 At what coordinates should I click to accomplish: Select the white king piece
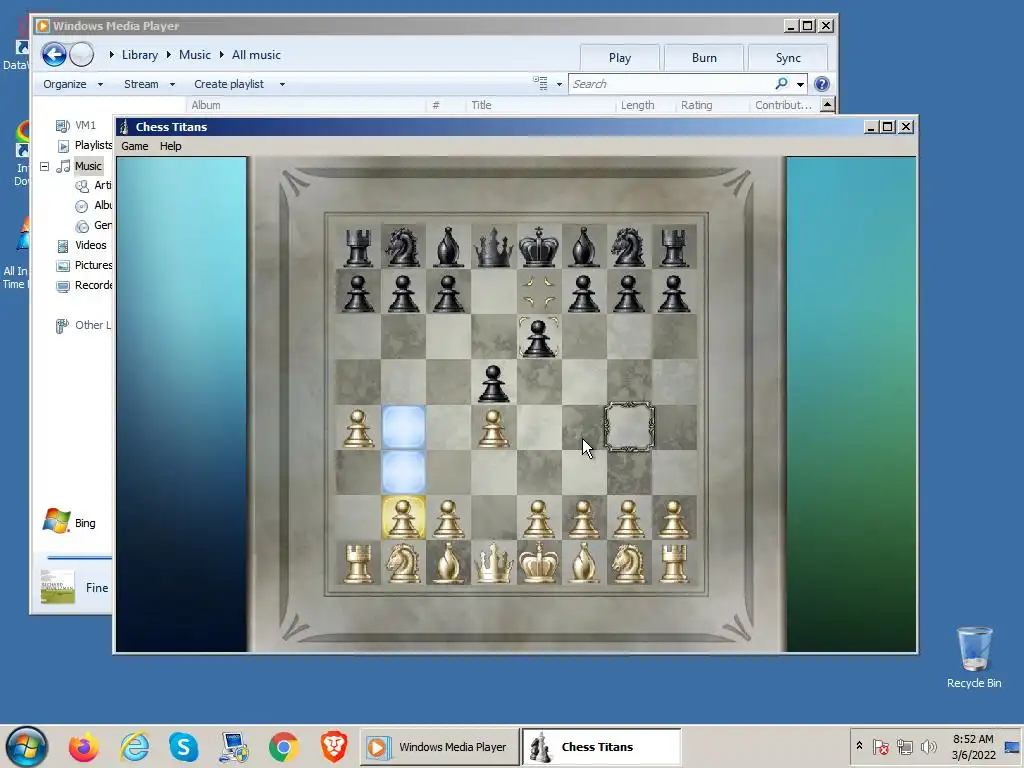[539, 562]
